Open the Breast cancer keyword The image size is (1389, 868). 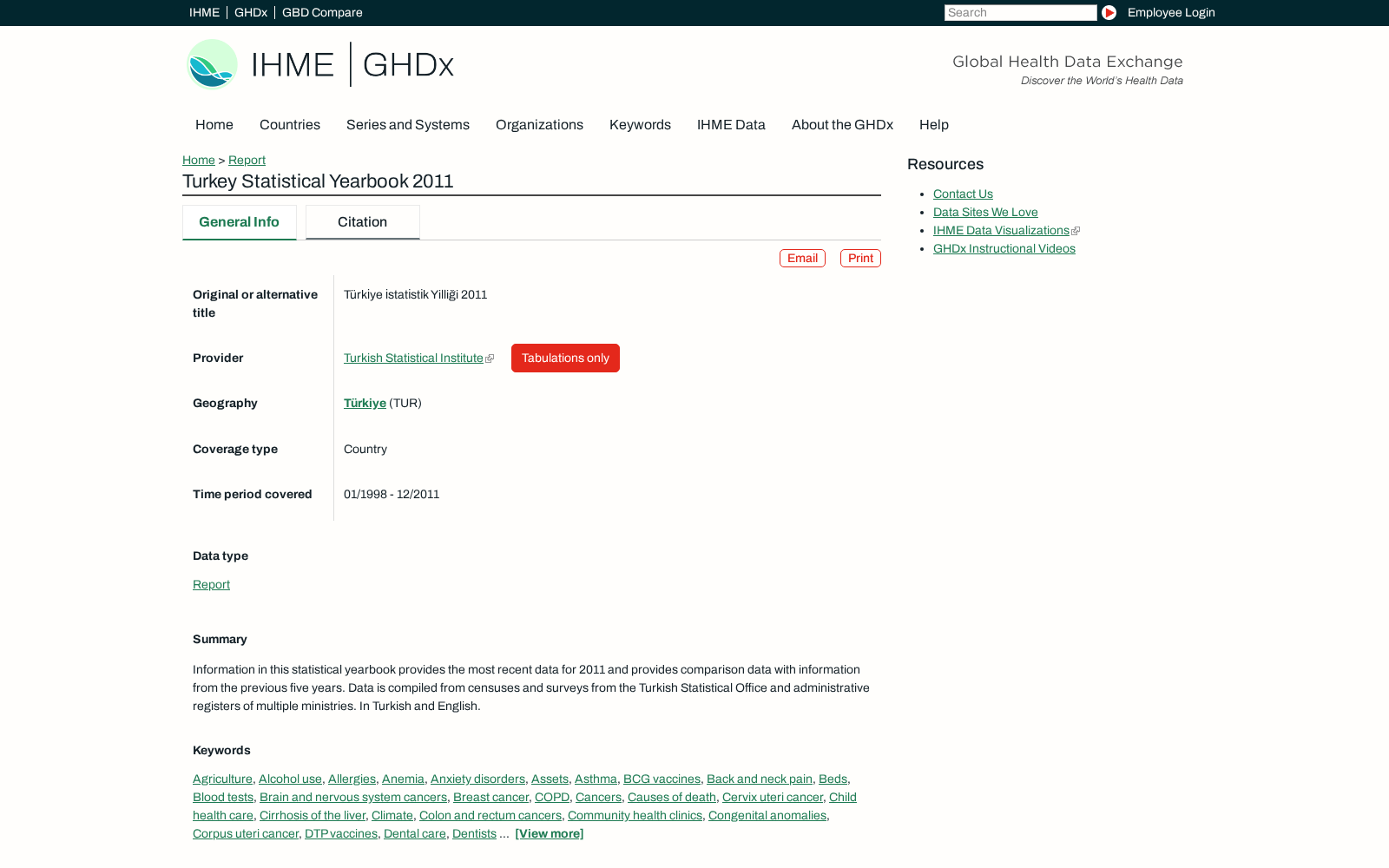pos(490,798)
